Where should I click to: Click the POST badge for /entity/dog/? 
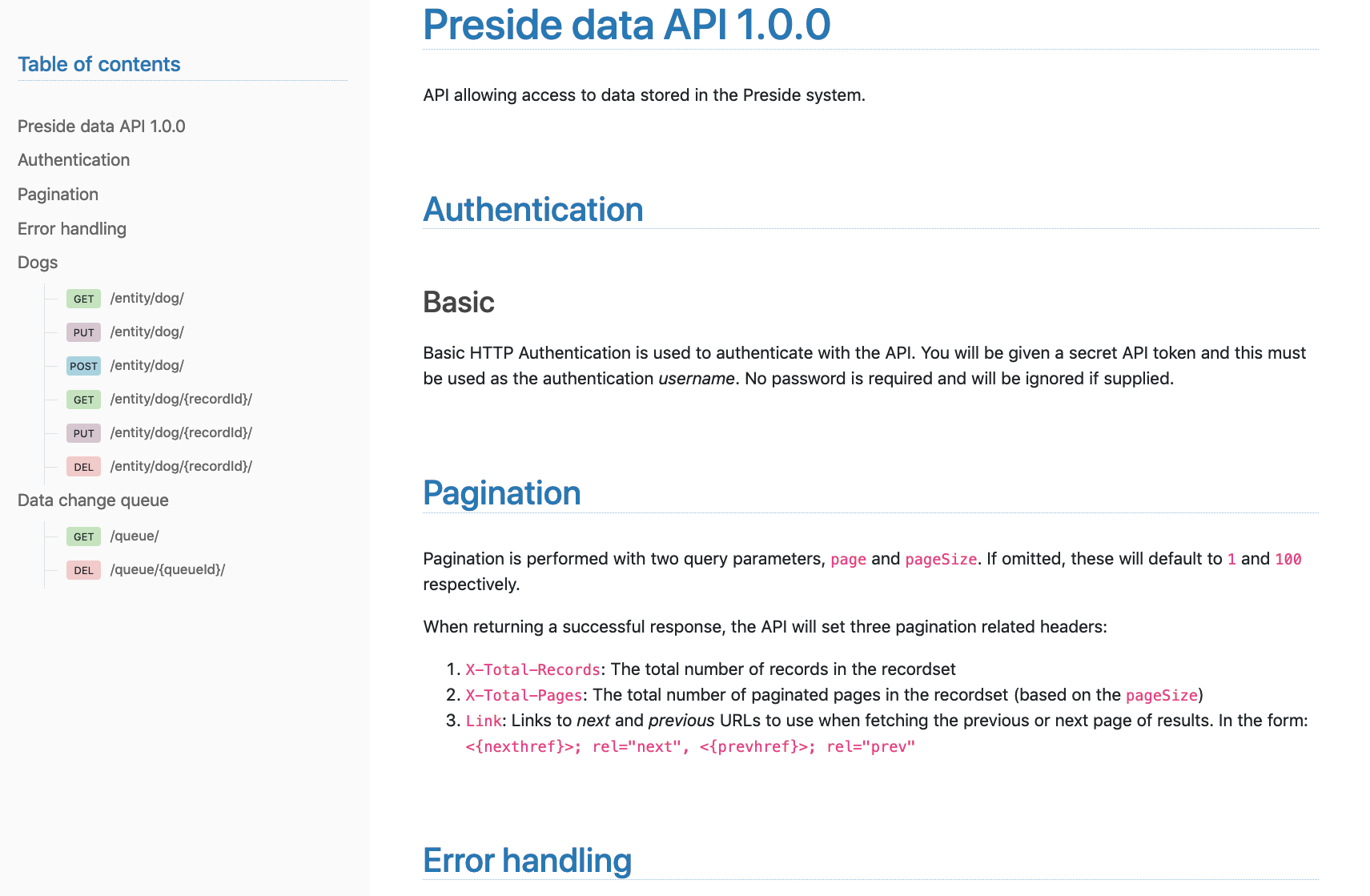83,366
